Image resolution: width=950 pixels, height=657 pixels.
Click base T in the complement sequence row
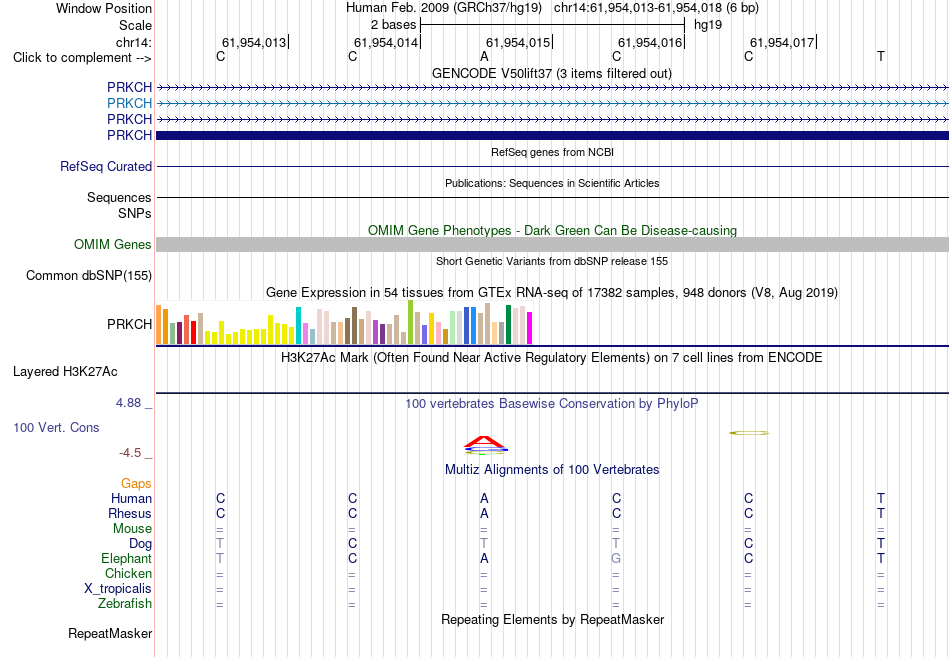[x=881, y=56]
